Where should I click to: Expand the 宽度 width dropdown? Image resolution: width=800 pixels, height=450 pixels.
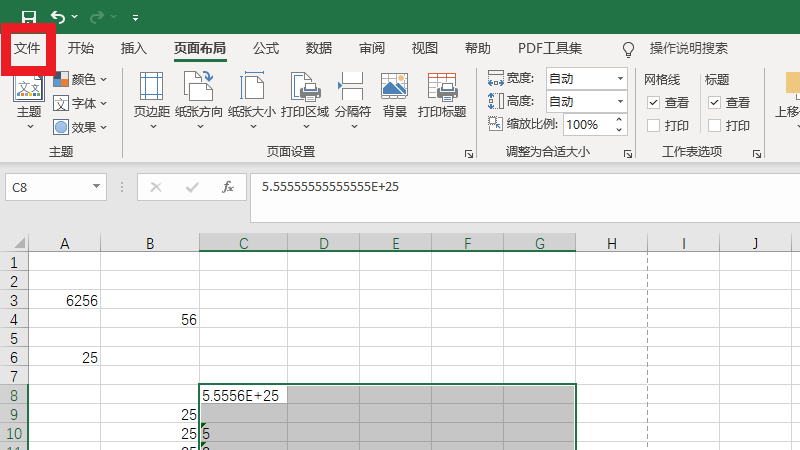pos(619,78)
